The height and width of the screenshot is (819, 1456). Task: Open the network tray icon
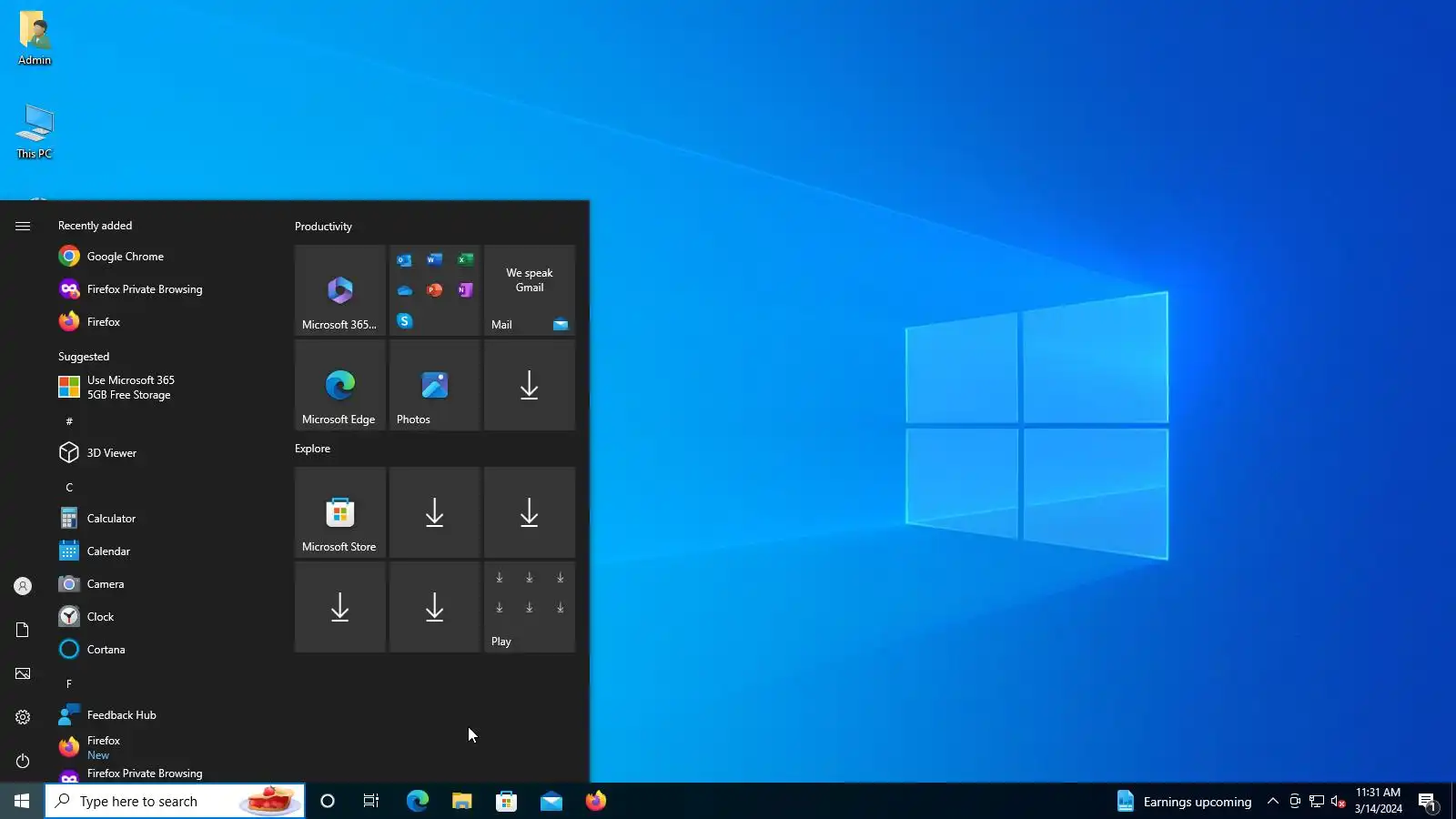1316,801
